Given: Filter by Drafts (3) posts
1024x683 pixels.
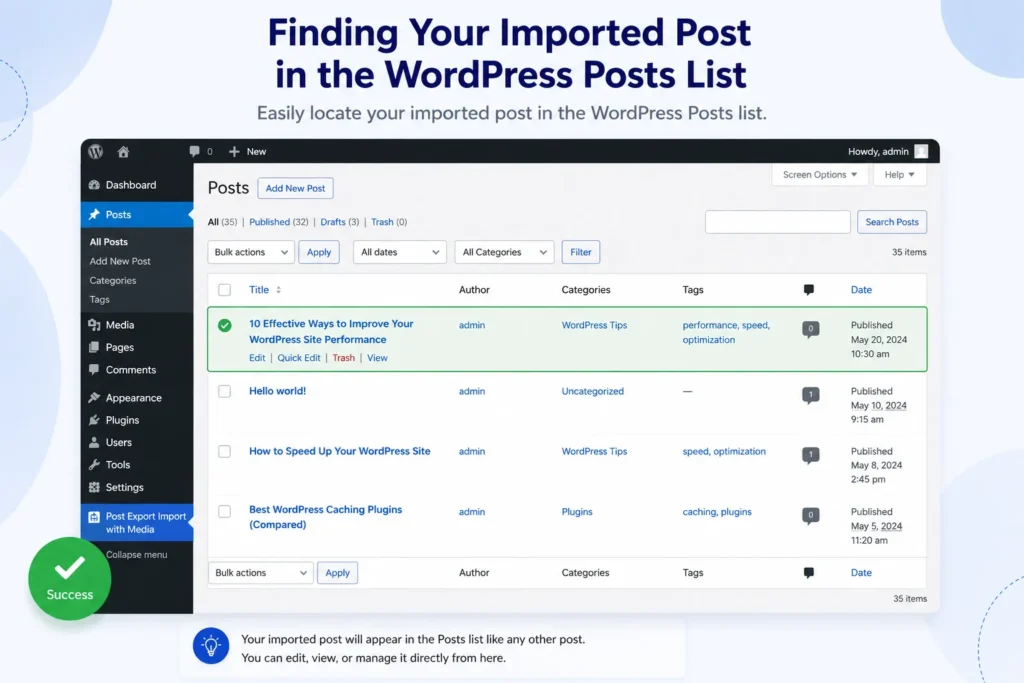Looking at the screenshot, I should pos(340,222).
